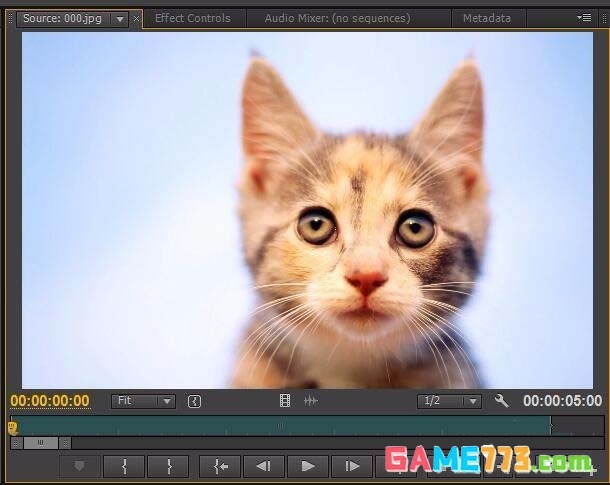This screenshot has height=485, width=610.
Task: Select the Source: 000.jpg tab
Action: (x=62, y=18)
